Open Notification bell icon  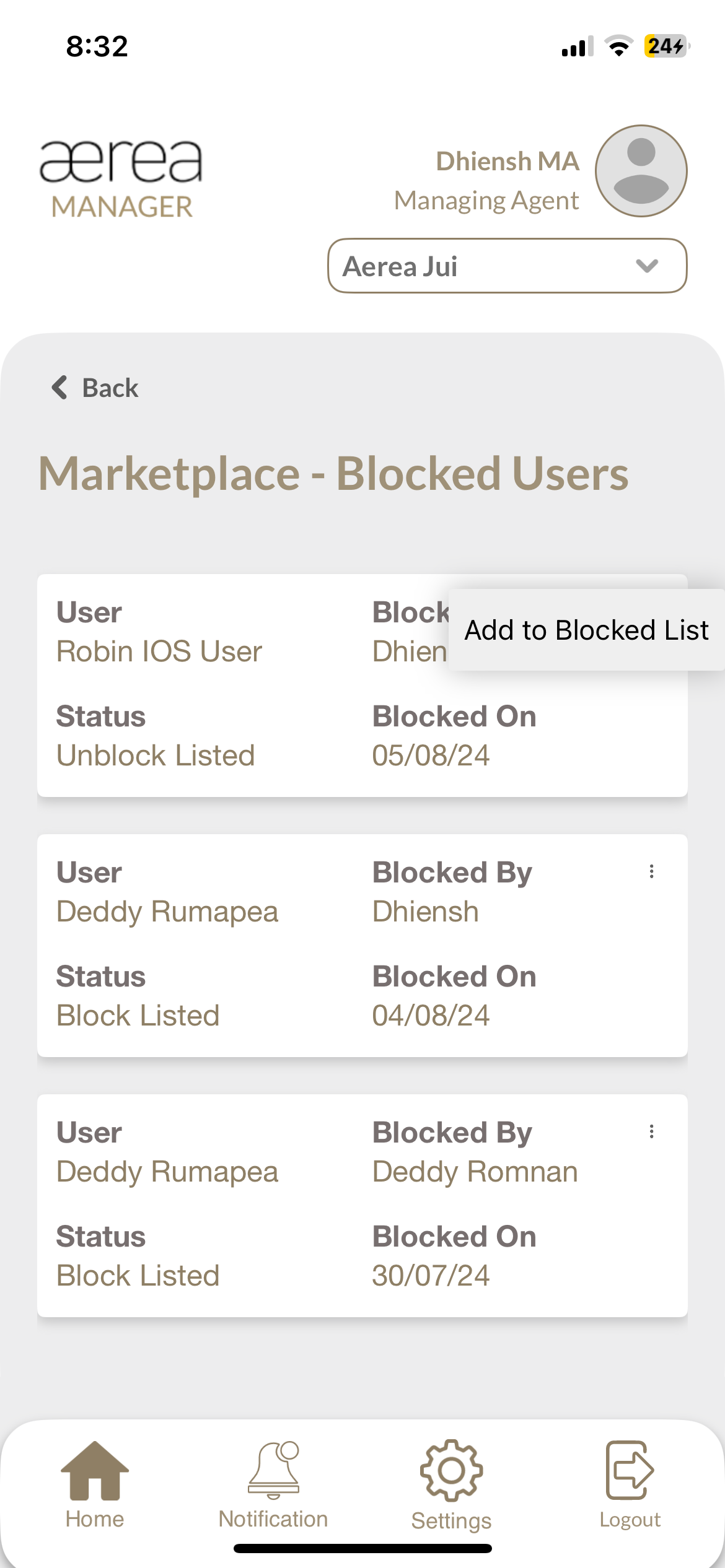point(273,1470)
